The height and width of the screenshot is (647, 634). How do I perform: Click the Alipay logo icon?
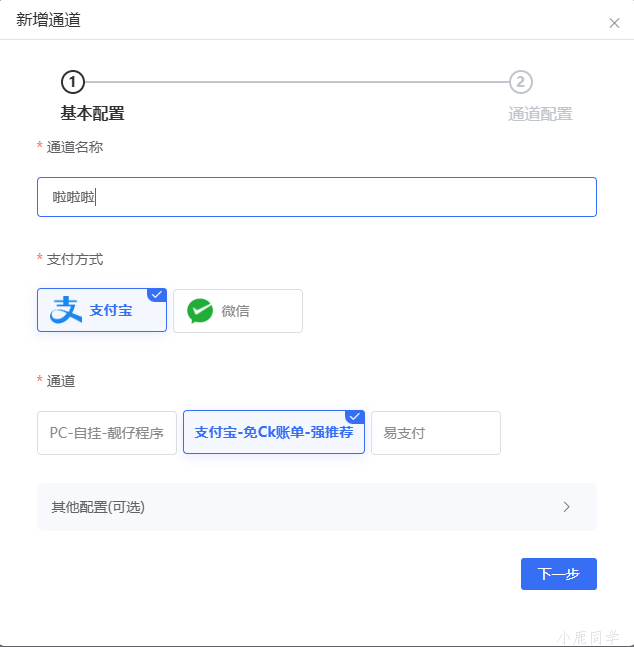tap(66, 311)
